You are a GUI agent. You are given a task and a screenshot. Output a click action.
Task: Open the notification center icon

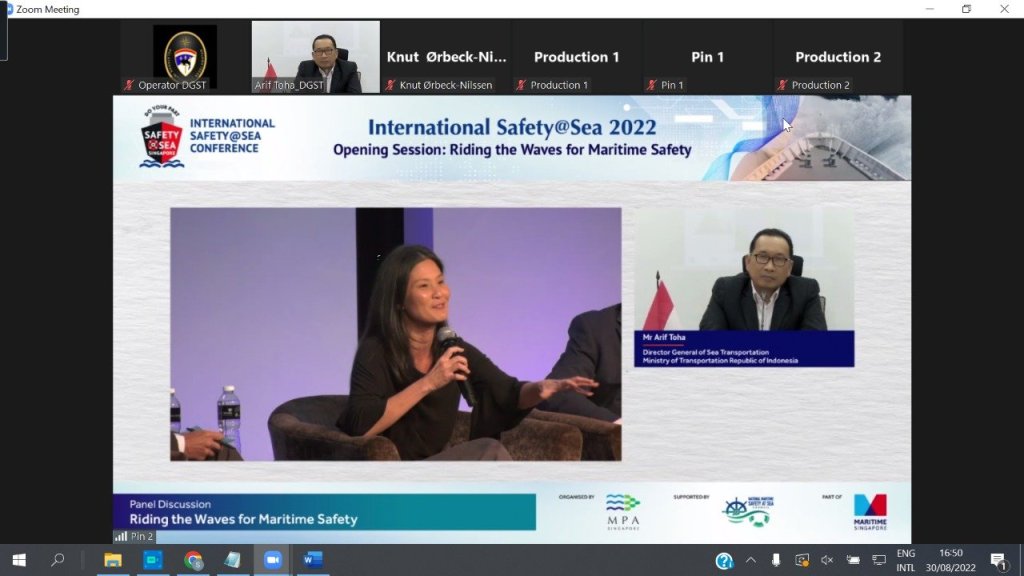997,560
